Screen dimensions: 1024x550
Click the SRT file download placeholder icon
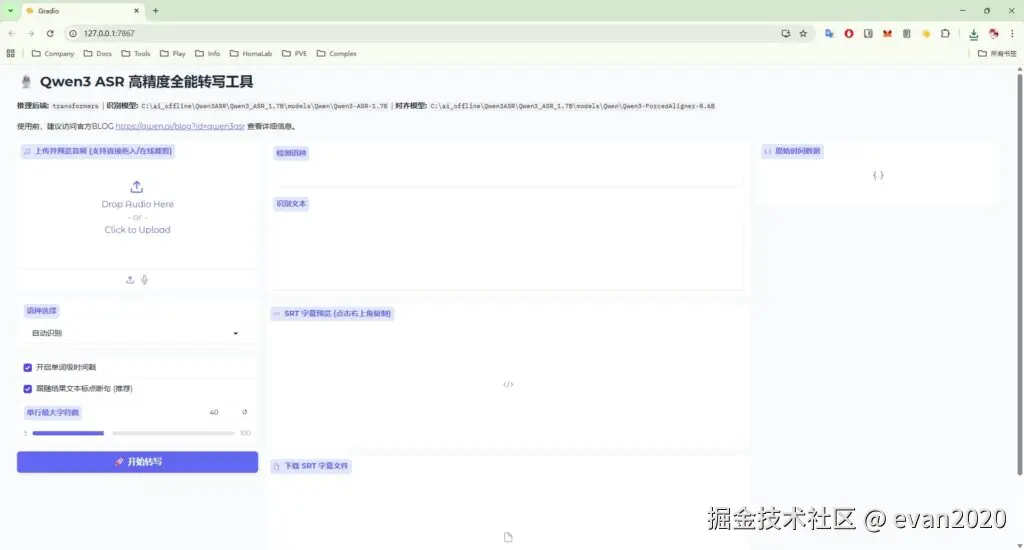pyautogui.click(x=508, y=537)
